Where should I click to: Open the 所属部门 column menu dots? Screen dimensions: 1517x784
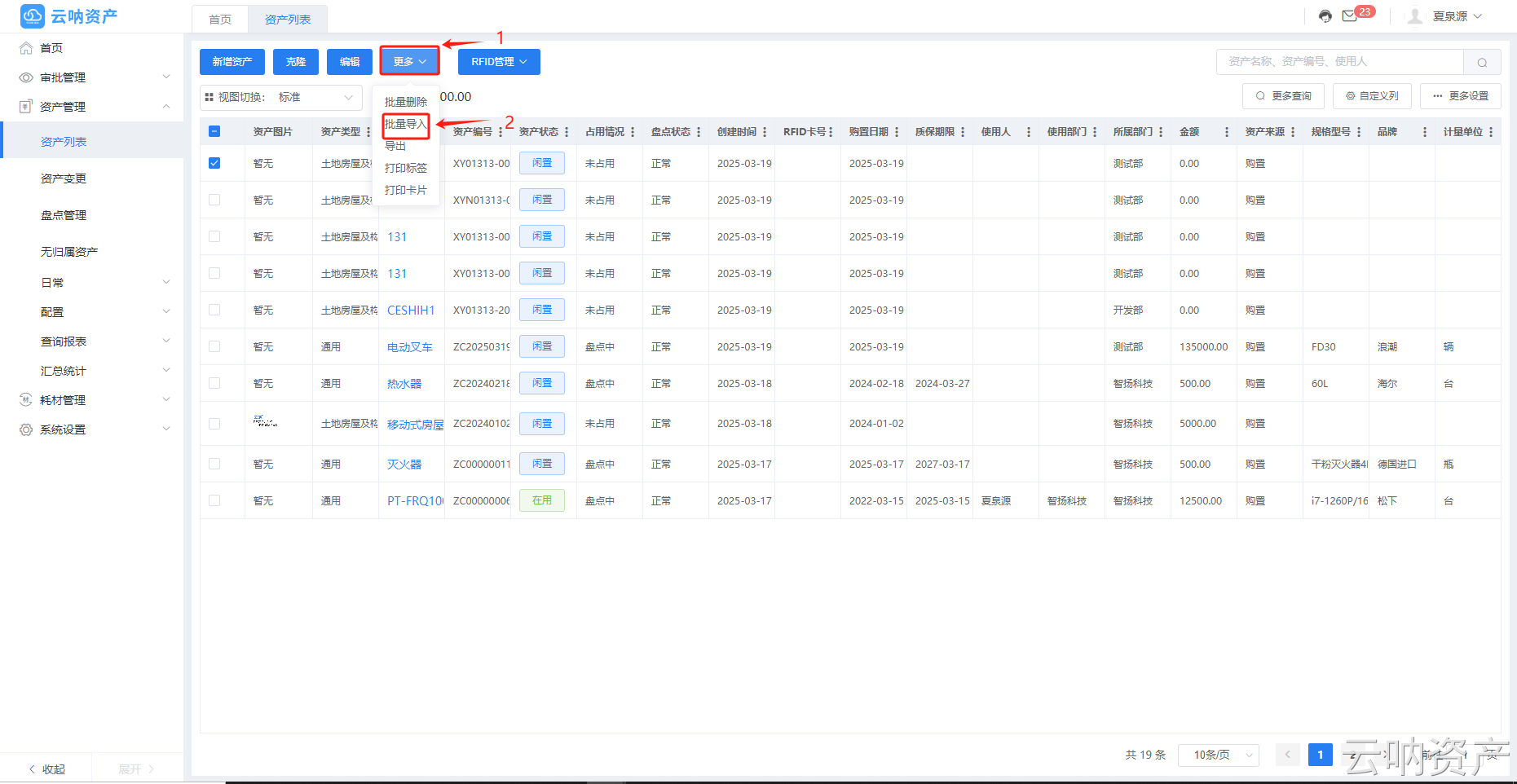click(1161, 132)
